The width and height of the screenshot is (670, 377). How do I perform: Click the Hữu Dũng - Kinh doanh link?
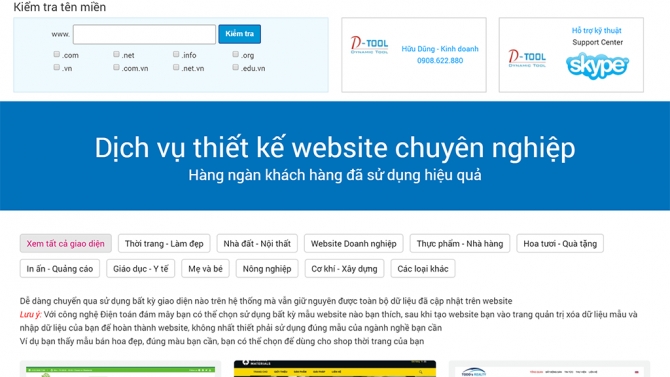point(440,49)
